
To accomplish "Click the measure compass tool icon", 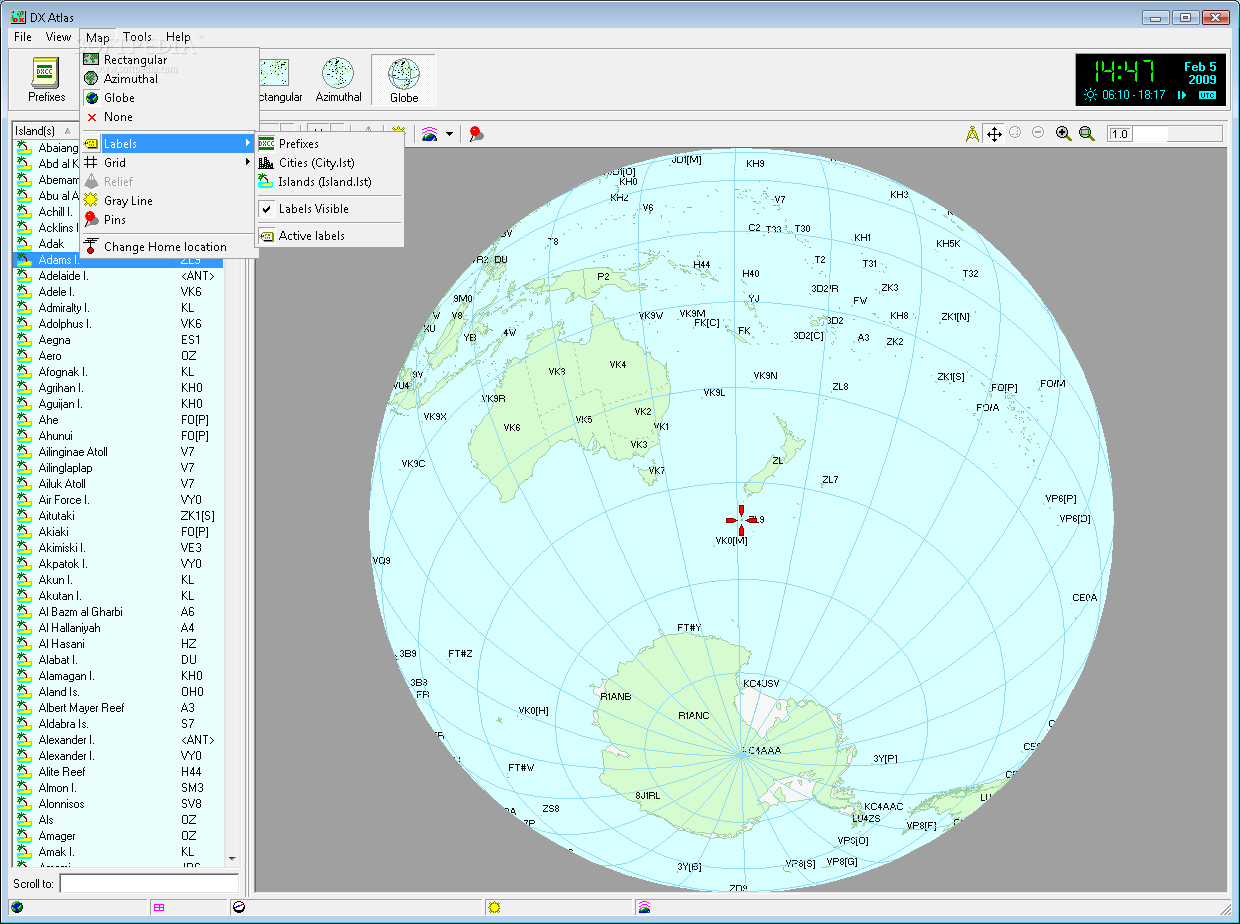I will tap(972, 134).
